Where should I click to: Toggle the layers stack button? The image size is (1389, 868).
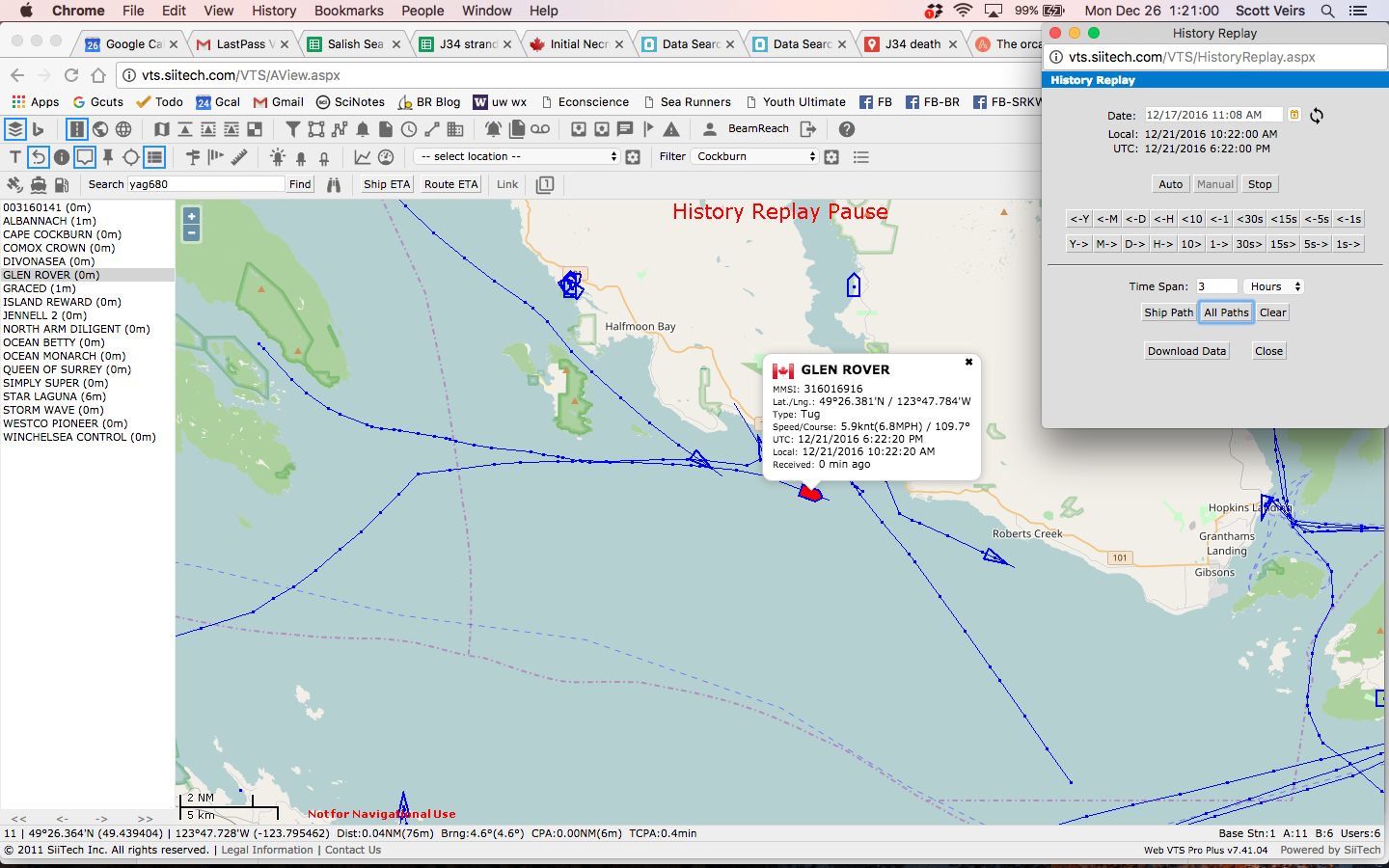tap(14, 129)
